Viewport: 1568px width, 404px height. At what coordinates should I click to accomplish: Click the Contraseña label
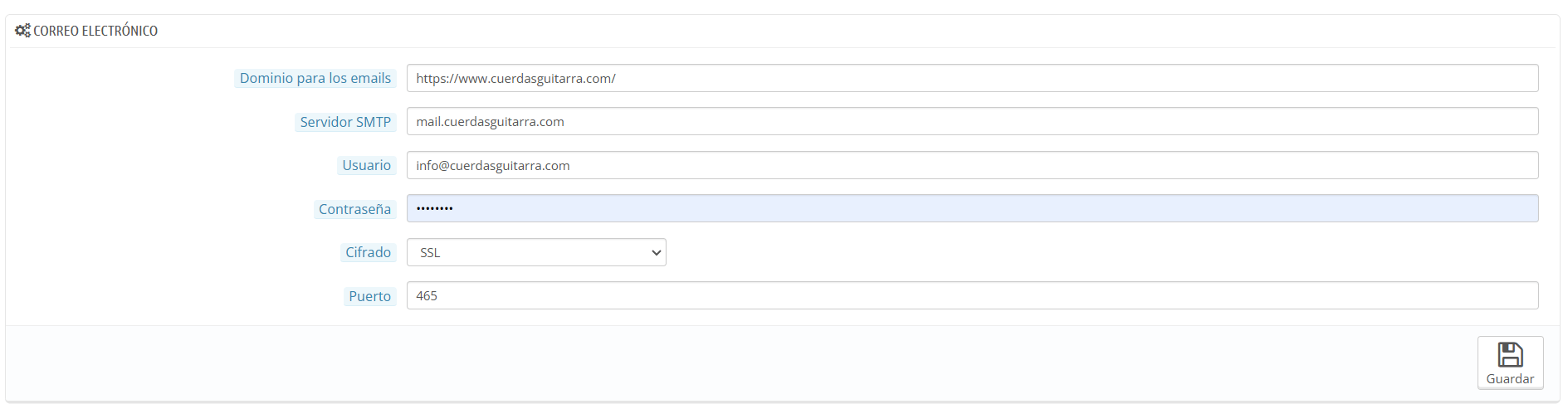(354, 209)
